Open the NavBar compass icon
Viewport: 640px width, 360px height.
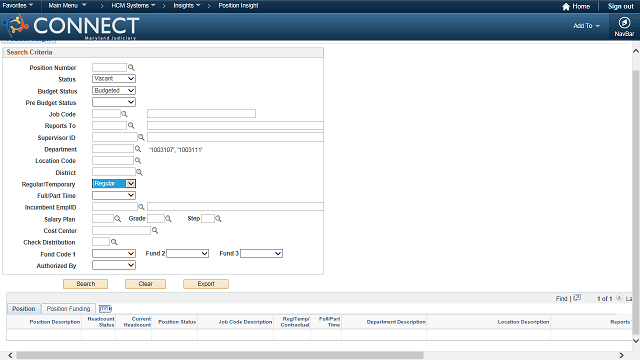624,23
